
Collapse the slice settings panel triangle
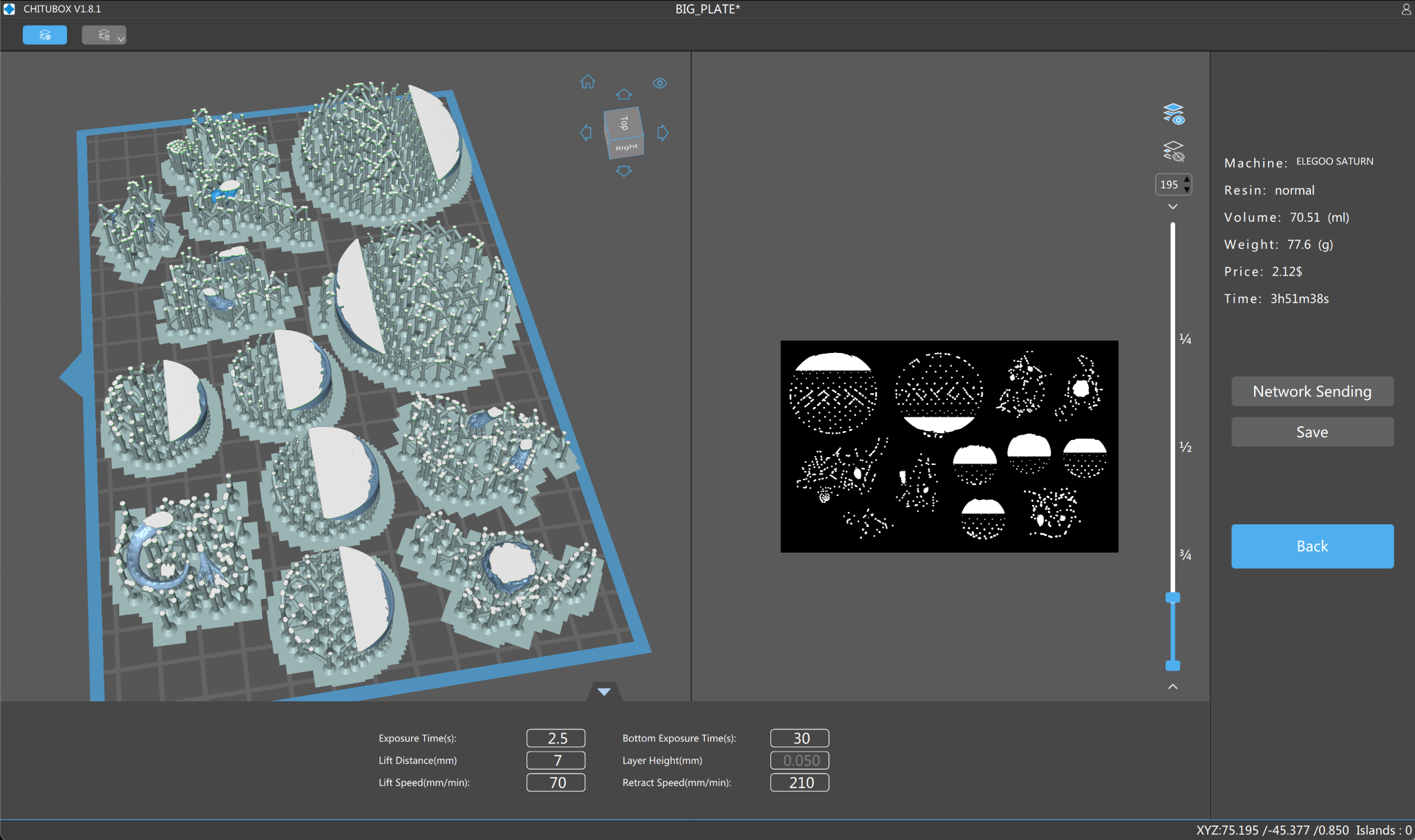604,691
